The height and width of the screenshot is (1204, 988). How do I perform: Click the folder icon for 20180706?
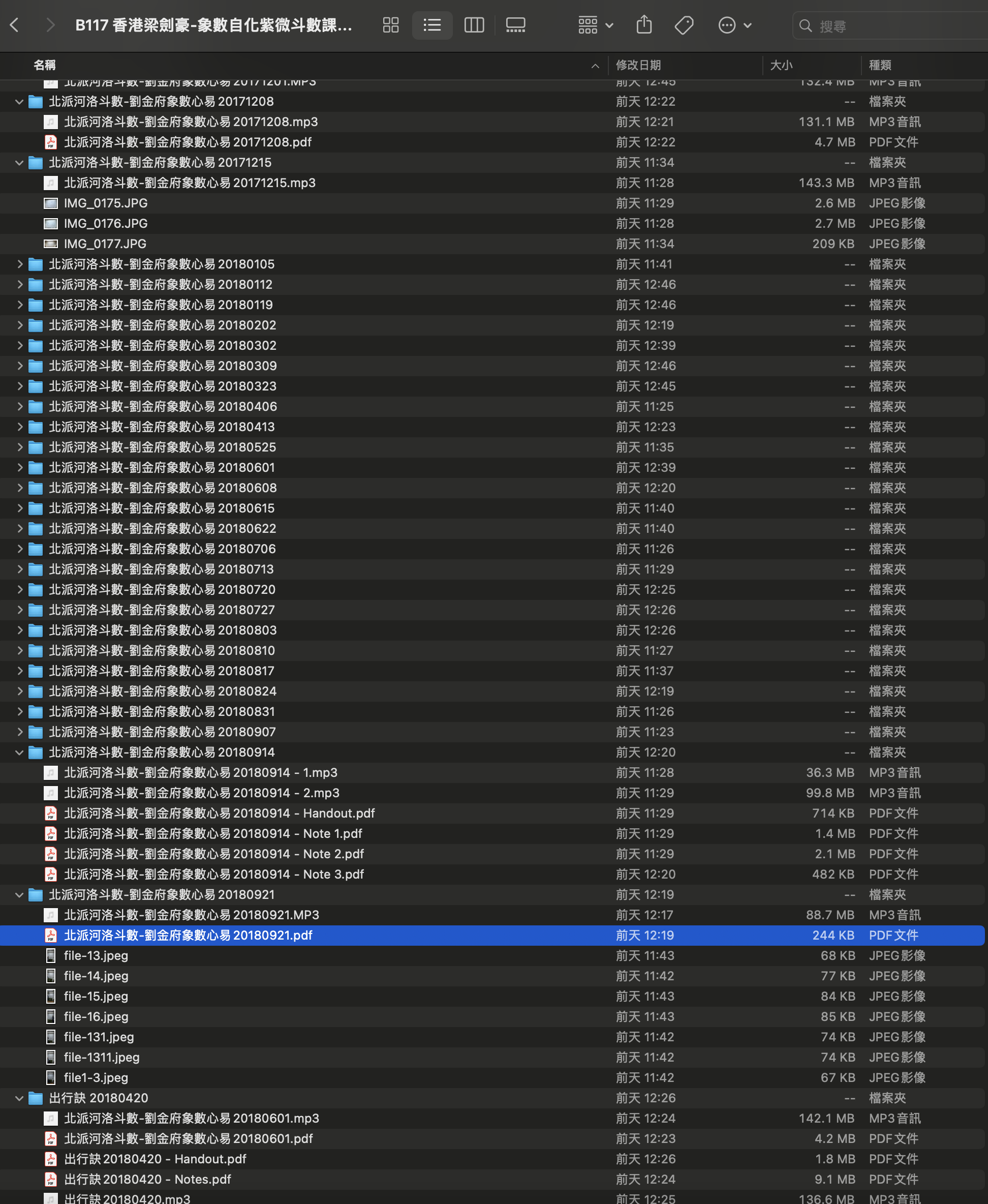[35, 549]
